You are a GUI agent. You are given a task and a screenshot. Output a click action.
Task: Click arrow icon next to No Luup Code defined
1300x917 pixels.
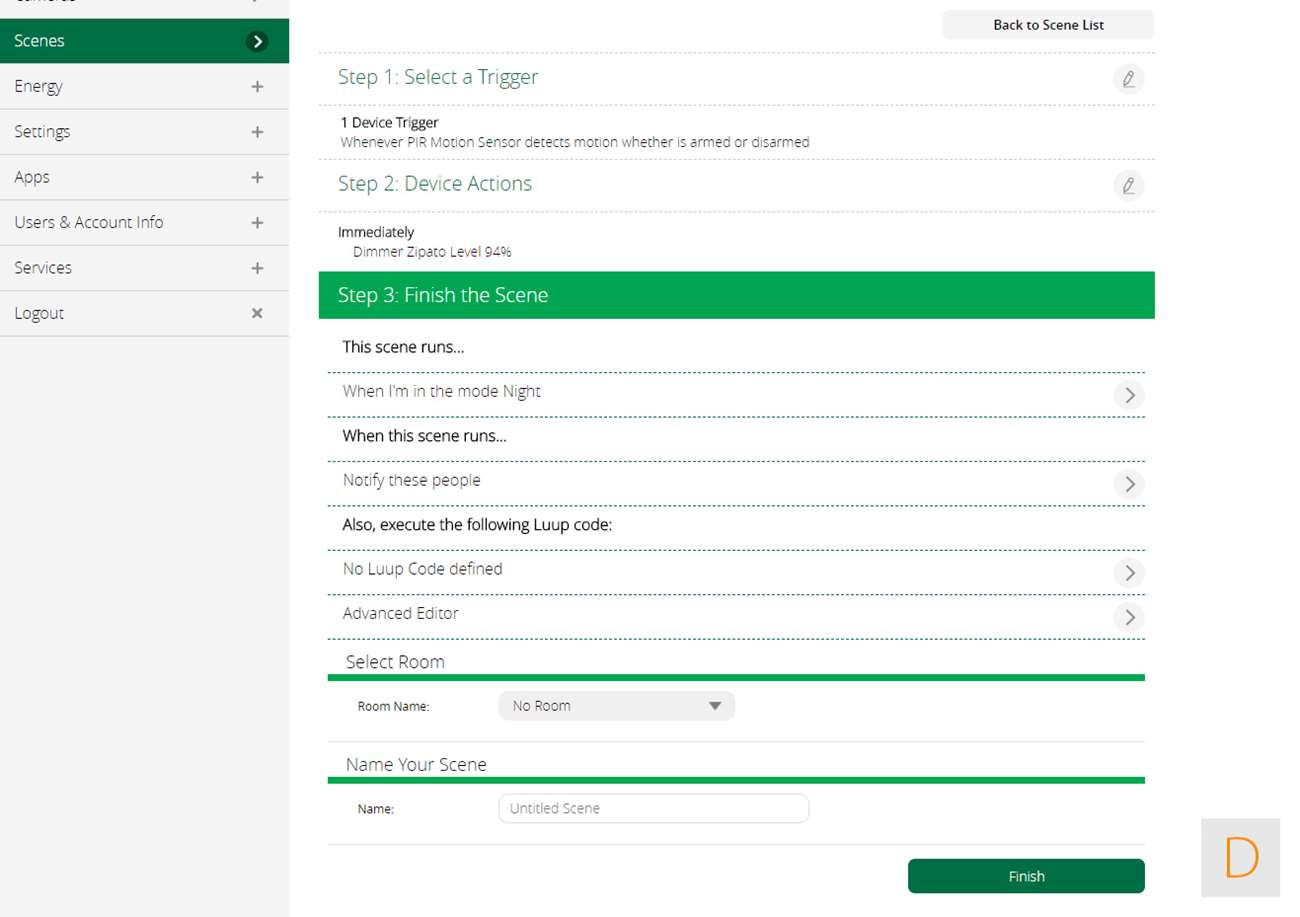pyautogui.click(x=1129, y=573)
